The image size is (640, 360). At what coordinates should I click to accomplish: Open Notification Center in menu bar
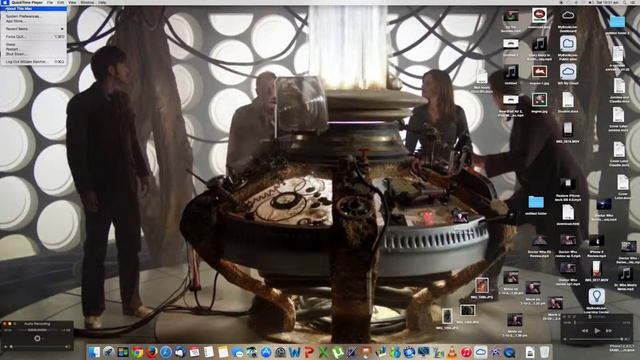tap(633, 2)
